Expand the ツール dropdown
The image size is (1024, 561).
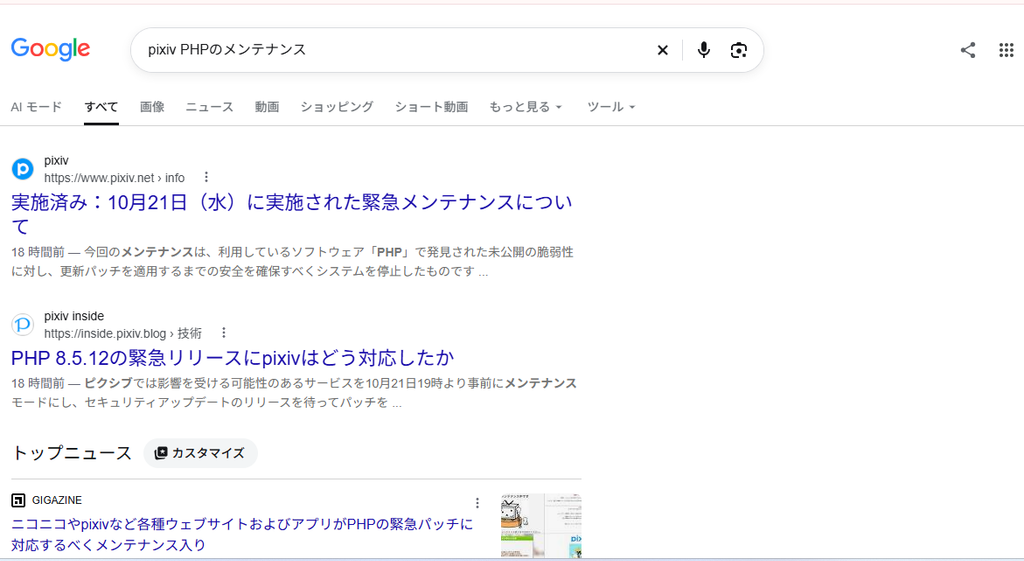pyautogui.click(x=611, y=106)
